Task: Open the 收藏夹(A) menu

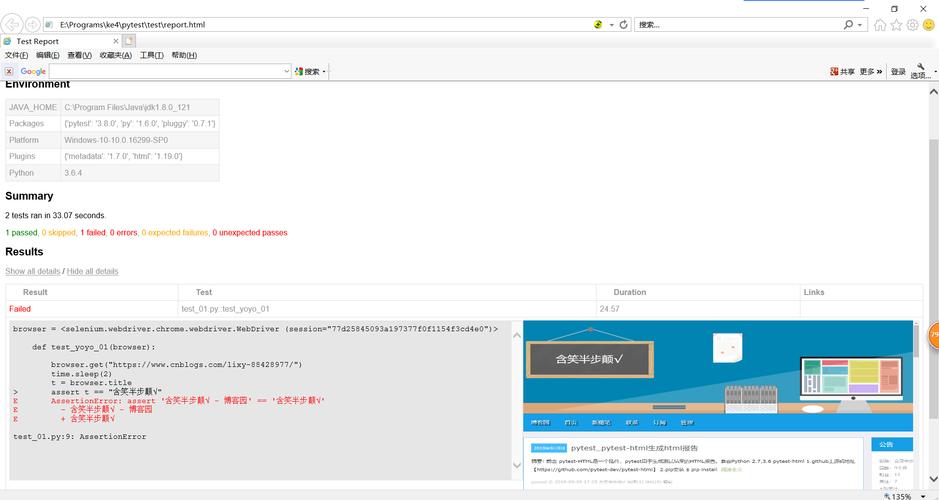Action: 115,56
